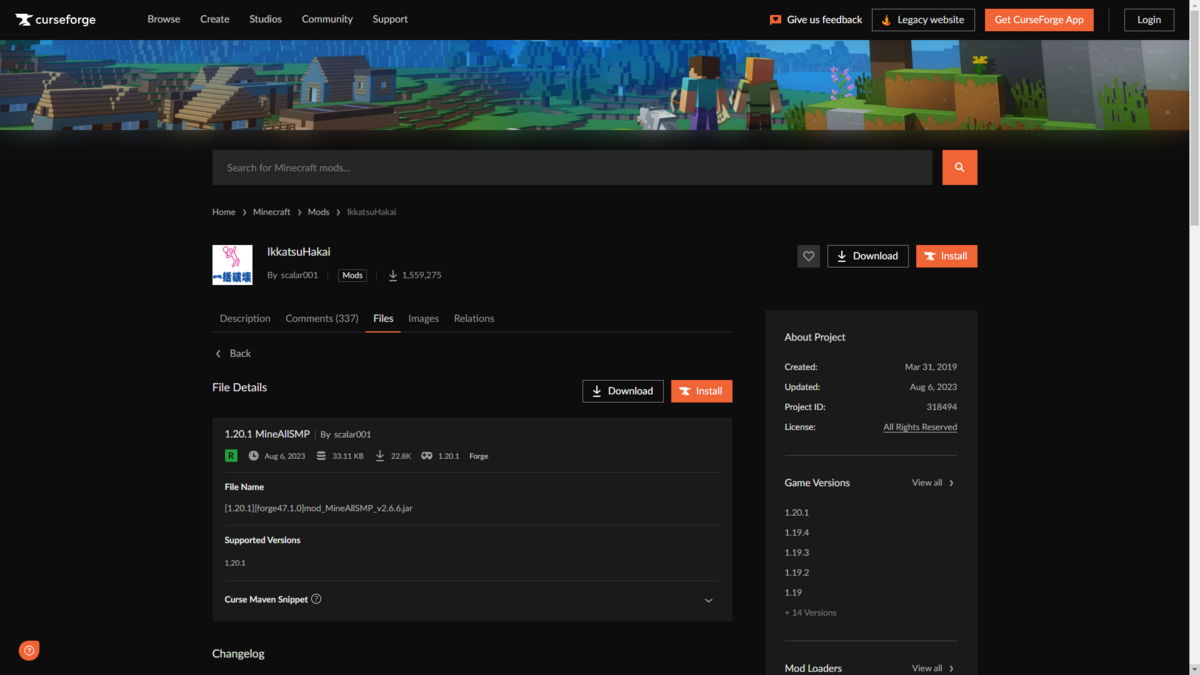The width and height of the screenshot is (1200, 675).
Task: Select the Files tab
Action: [x=383, y=318]
